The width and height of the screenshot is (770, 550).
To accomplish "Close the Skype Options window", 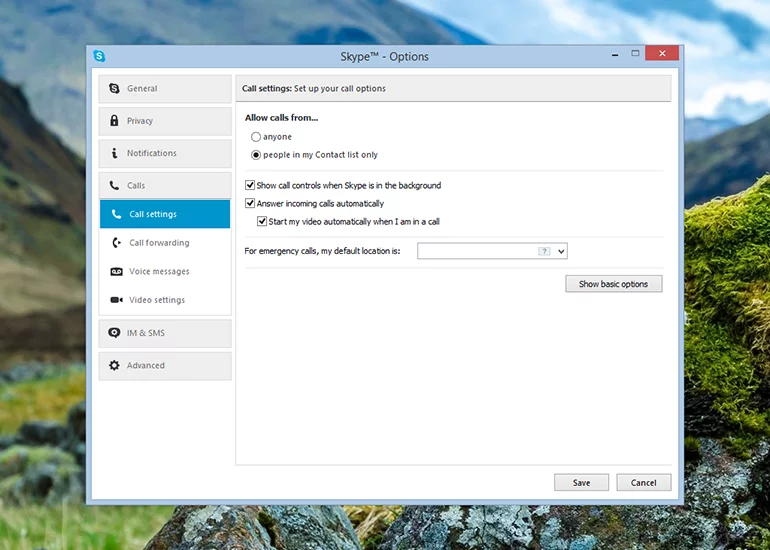I will pos(662,54).
